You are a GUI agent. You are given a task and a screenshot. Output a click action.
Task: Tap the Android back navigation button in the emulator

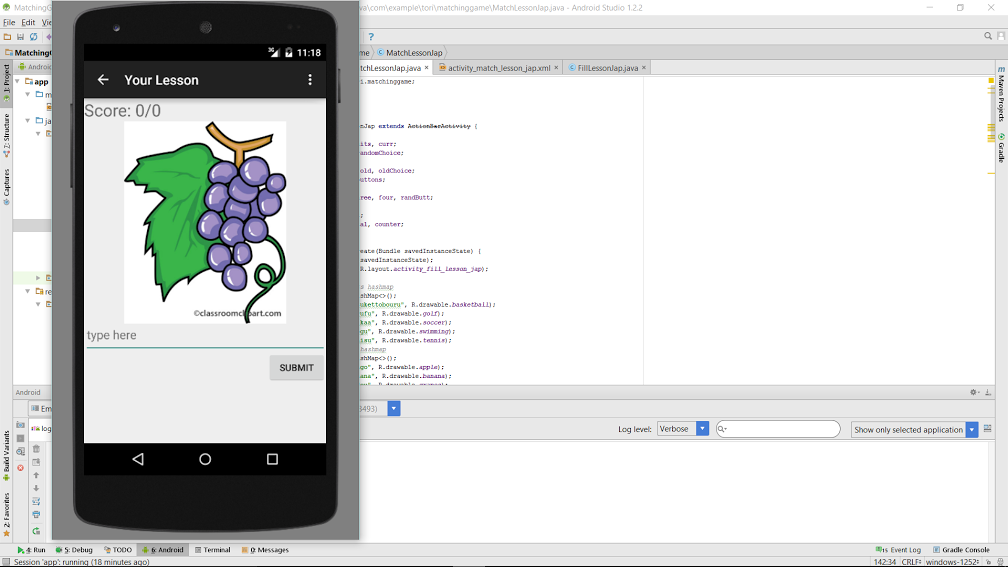point(138,459)
